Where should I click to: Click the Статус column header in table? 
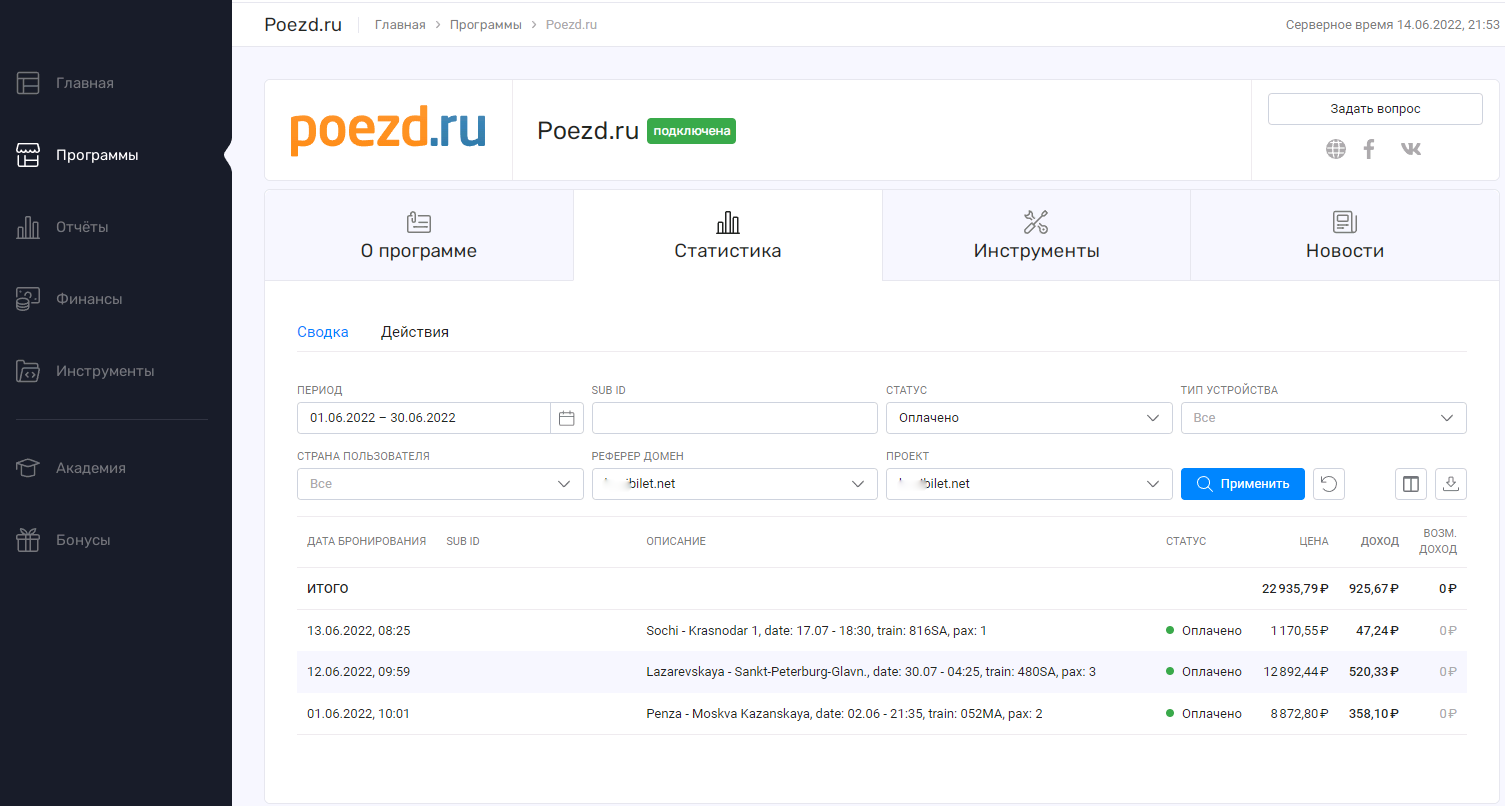coord(1186,541)
